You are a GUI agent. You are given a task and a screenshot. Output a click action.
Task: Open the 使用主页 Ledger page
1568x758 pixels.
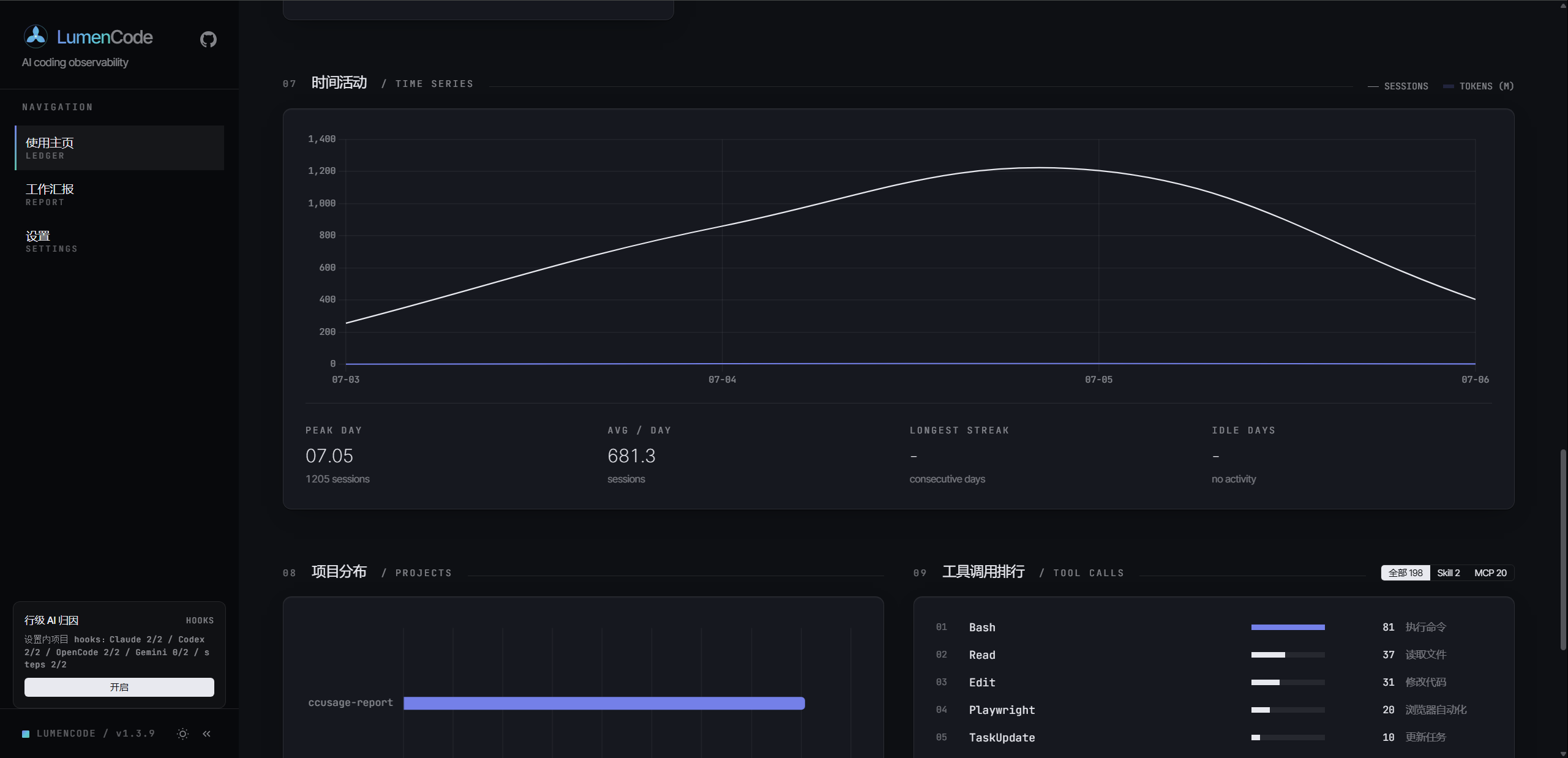(119, 148)
